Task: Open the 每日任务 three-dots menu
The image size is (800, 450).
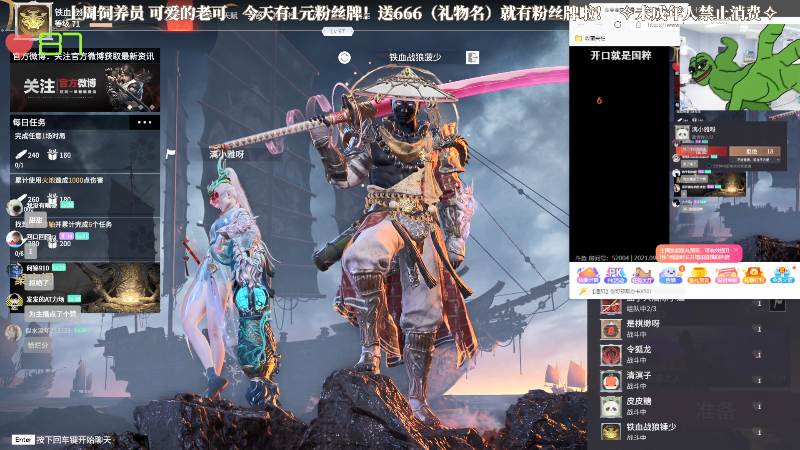Action: click(x=144, y=122)
